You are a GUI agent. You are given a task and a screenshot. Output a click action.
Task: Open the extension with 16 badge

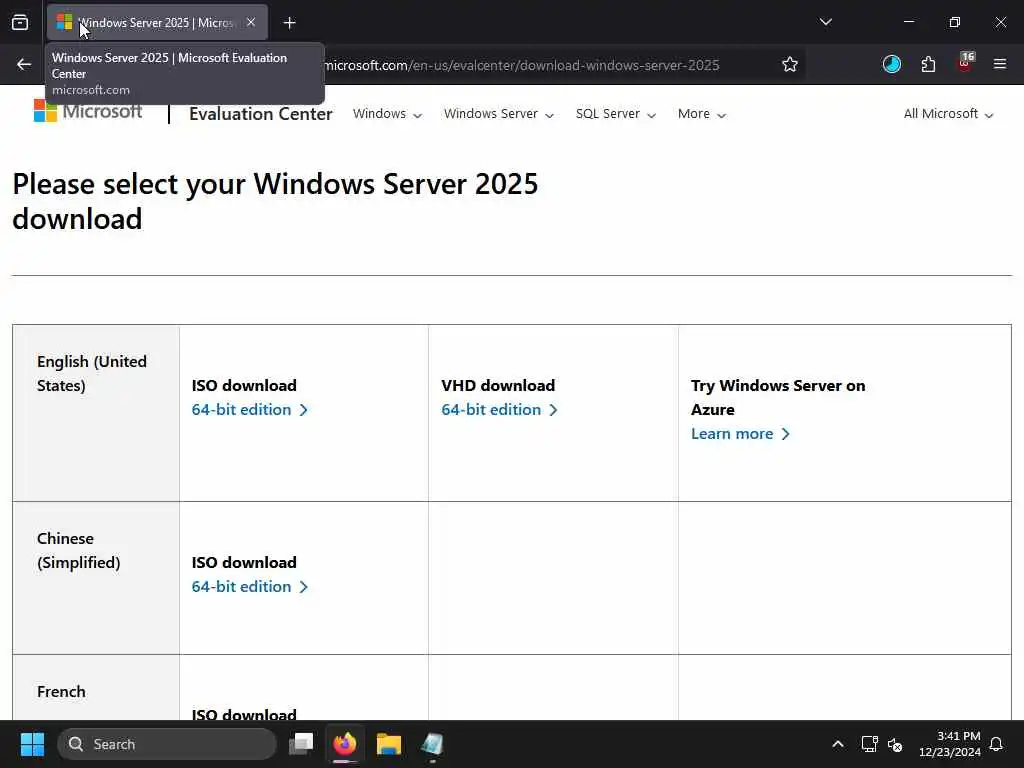965,62
